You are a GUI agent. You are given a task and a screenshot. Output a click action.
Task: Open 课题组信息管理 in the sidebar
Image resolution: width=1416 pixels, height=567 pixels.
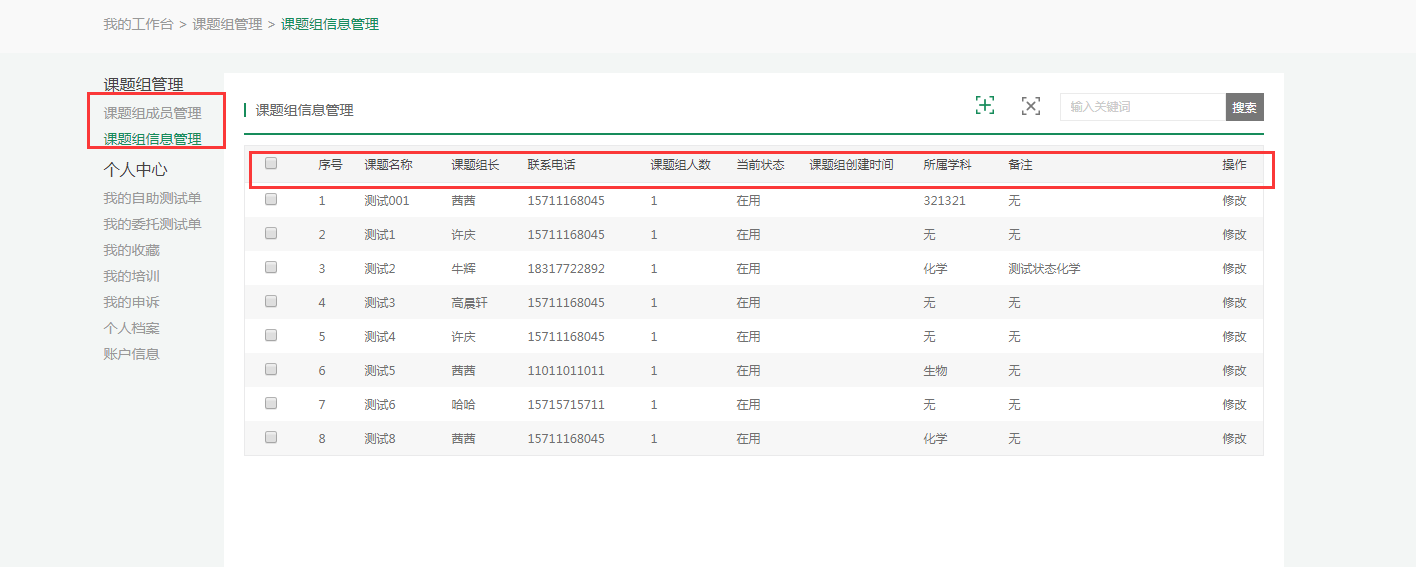152,139
